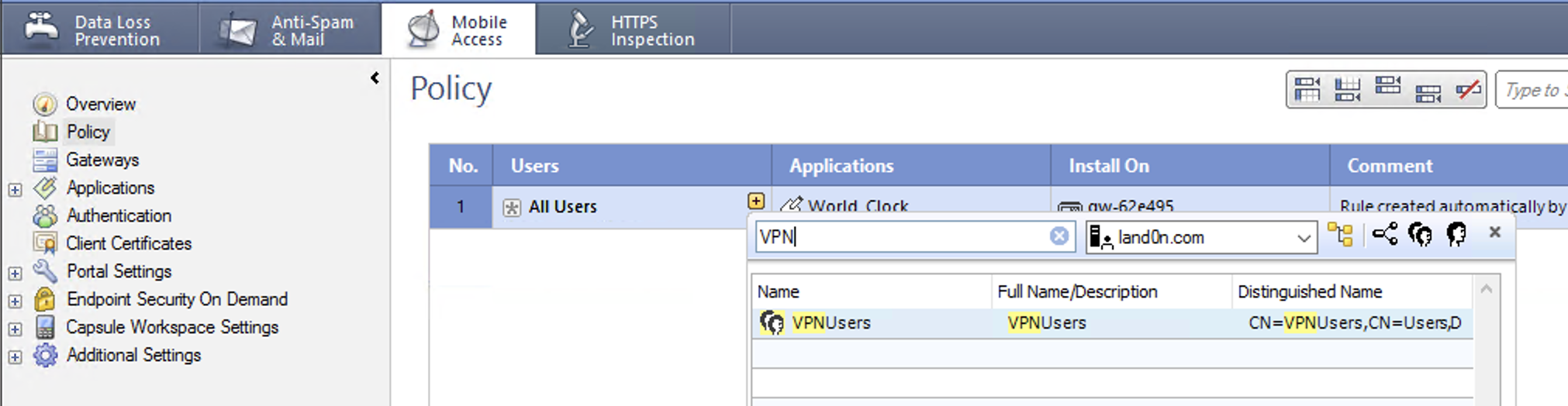The width and height of the screenshot is (1568, 406).
Task: Click the add rule at bottom icon
Action: pos(1347,90)
